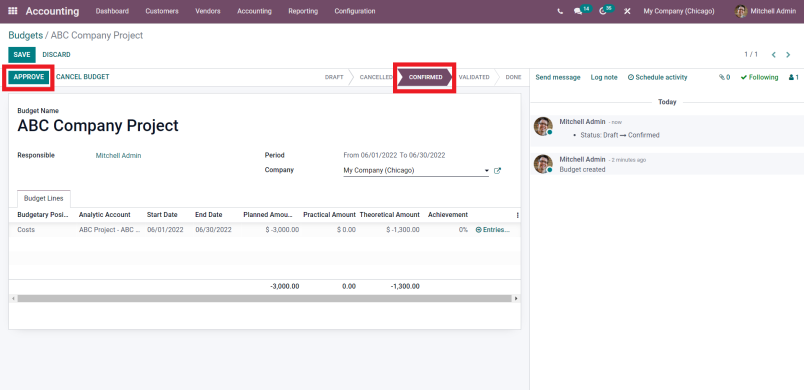Edit the budget name ABC Company Project
This screenshot has height=390, width=804.
point(98,126)
